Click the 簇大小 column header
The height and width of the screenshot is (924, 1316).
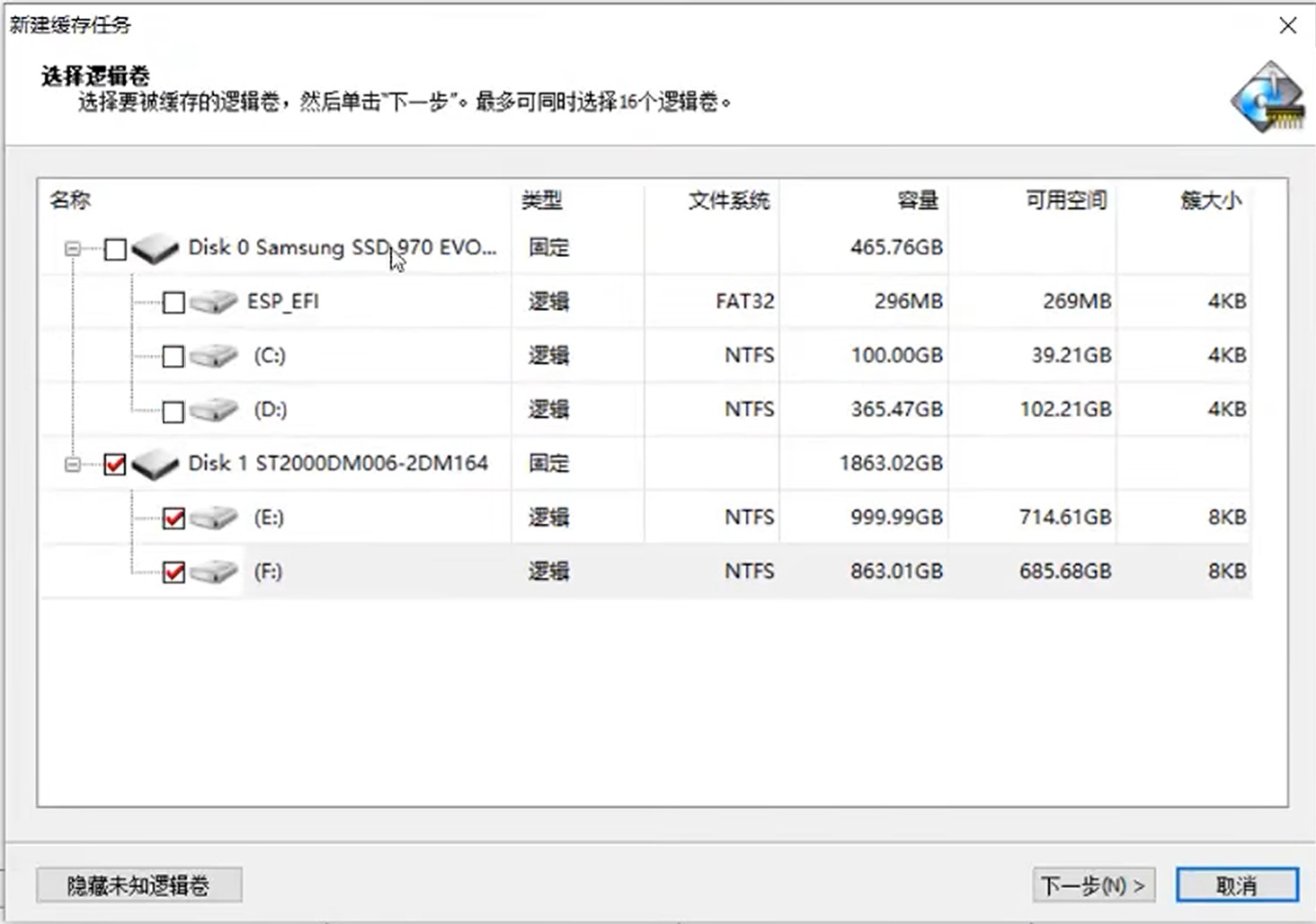coord(1209,201)
